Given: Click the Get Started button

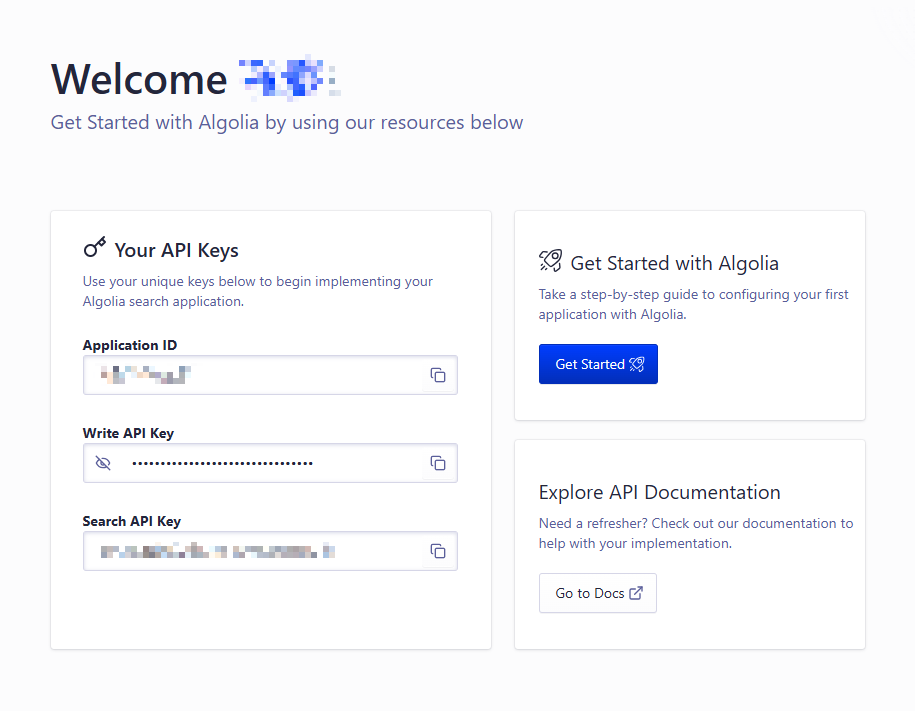Looking at the screenshot, I should (x=598, y=364).
